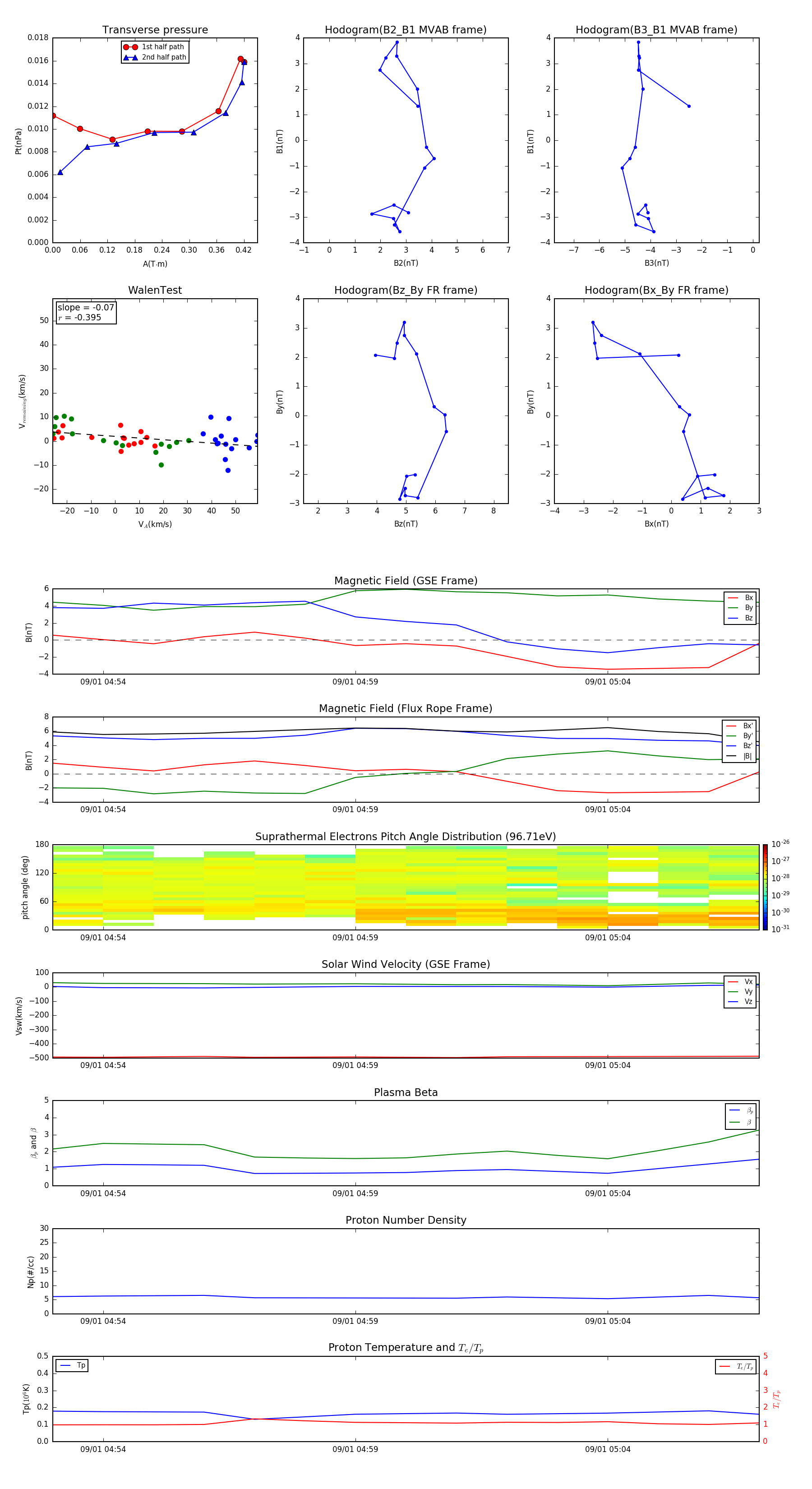Click the "A(T·m)" x-axis label
The height and width of the screenshot is (1489, 812).
(x=155, y=264)
